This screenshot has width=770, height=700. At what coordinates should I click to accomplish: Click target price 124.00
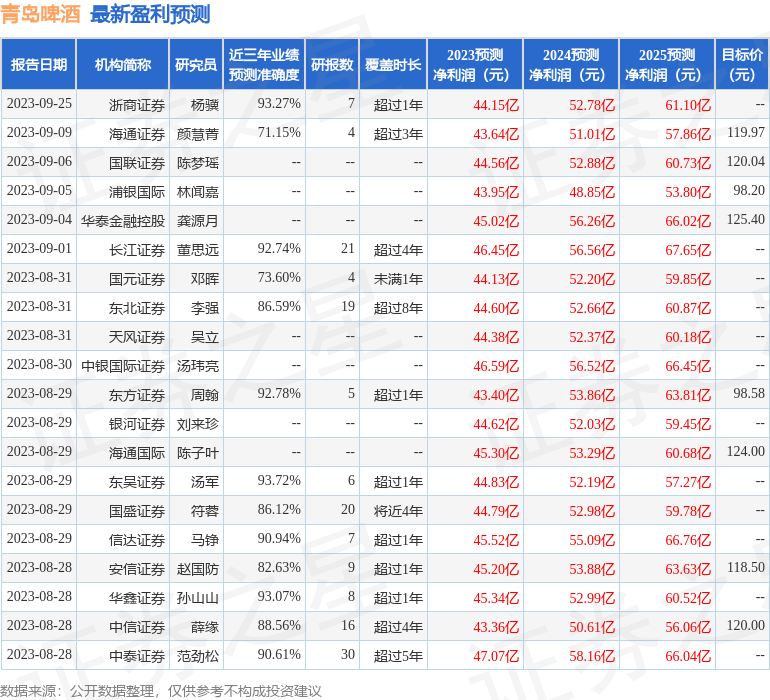tap(745, 451)
